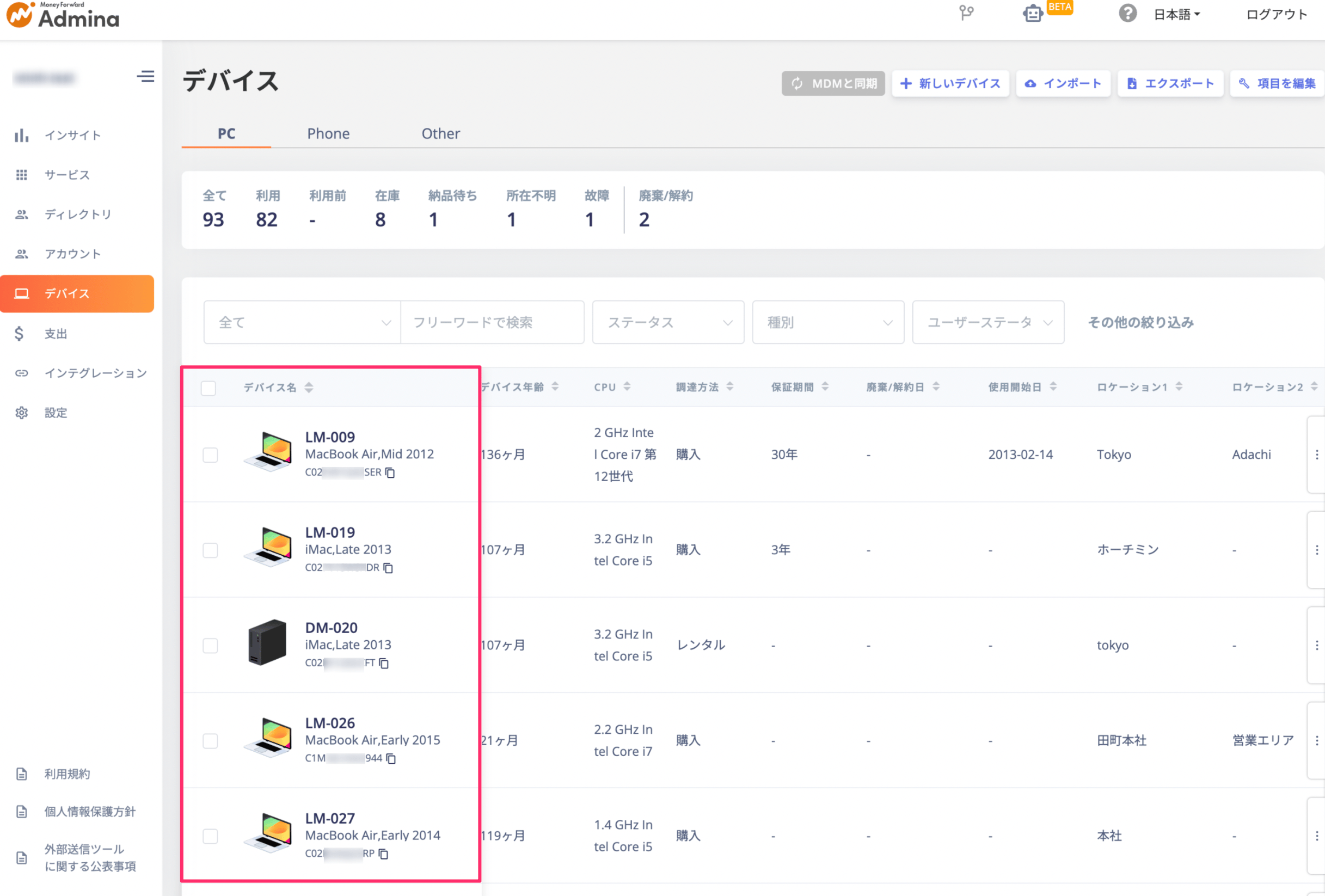
Task: Open the 種別 filter dropdown
Action: click(x=828, y=322)
